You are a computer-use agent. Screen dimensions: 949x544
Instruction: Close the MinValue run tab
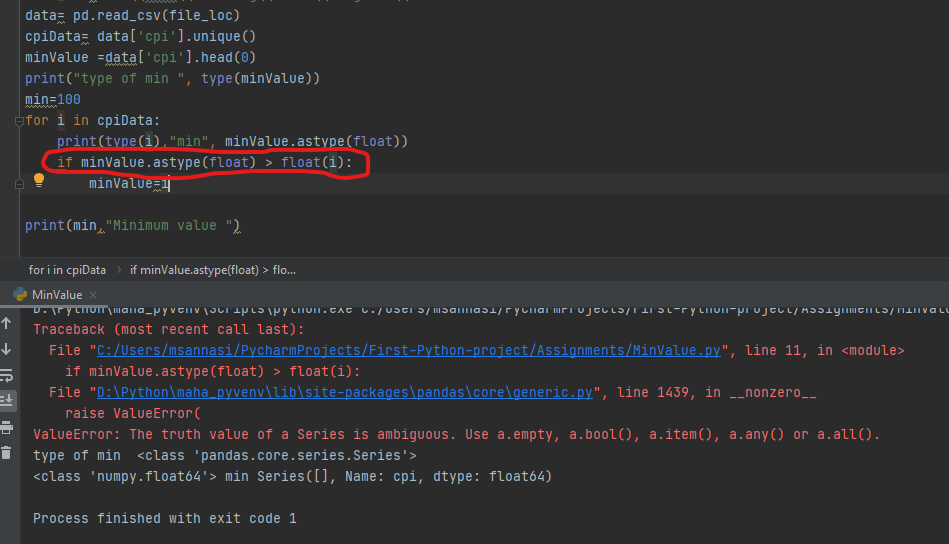click(x=93, y=295)
